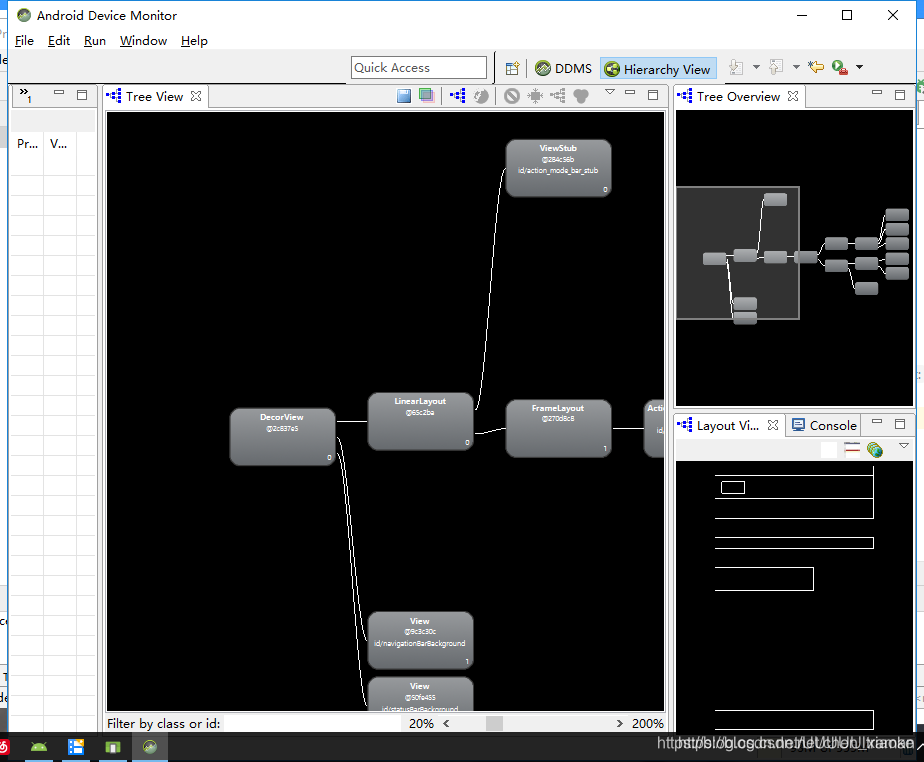Minimize the Layout View panel
Screen dimensions: 924x762
(x=877, y=421)
